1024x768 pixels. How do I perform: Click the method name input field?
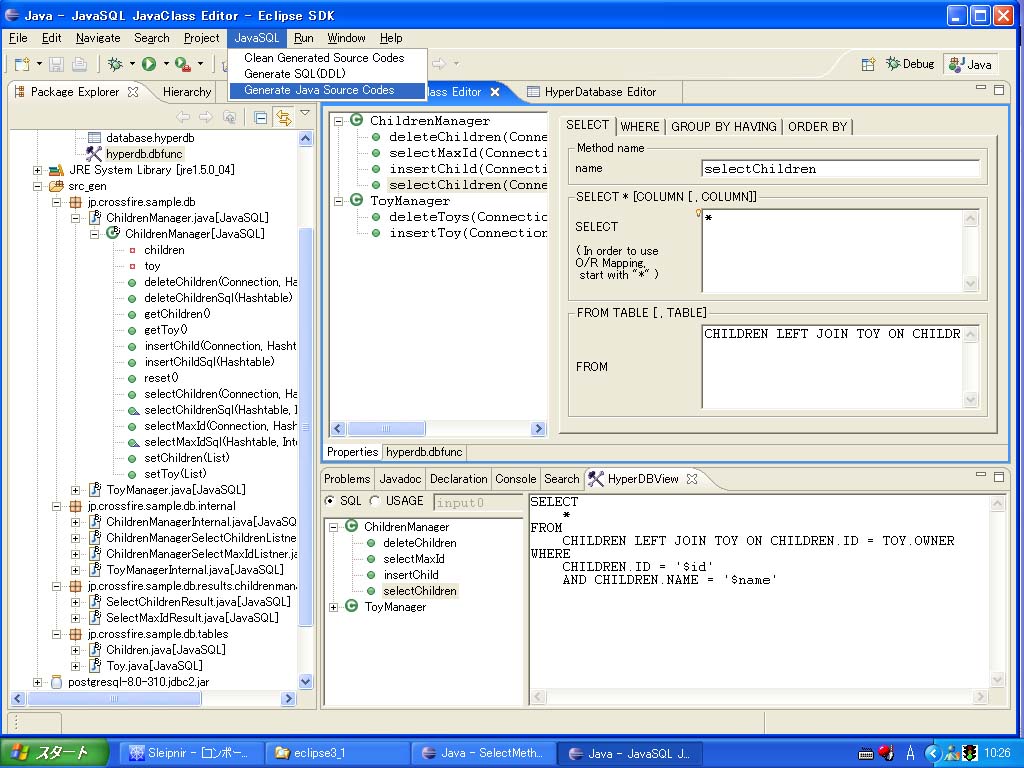pyautogui.click(x=840, y=169)
